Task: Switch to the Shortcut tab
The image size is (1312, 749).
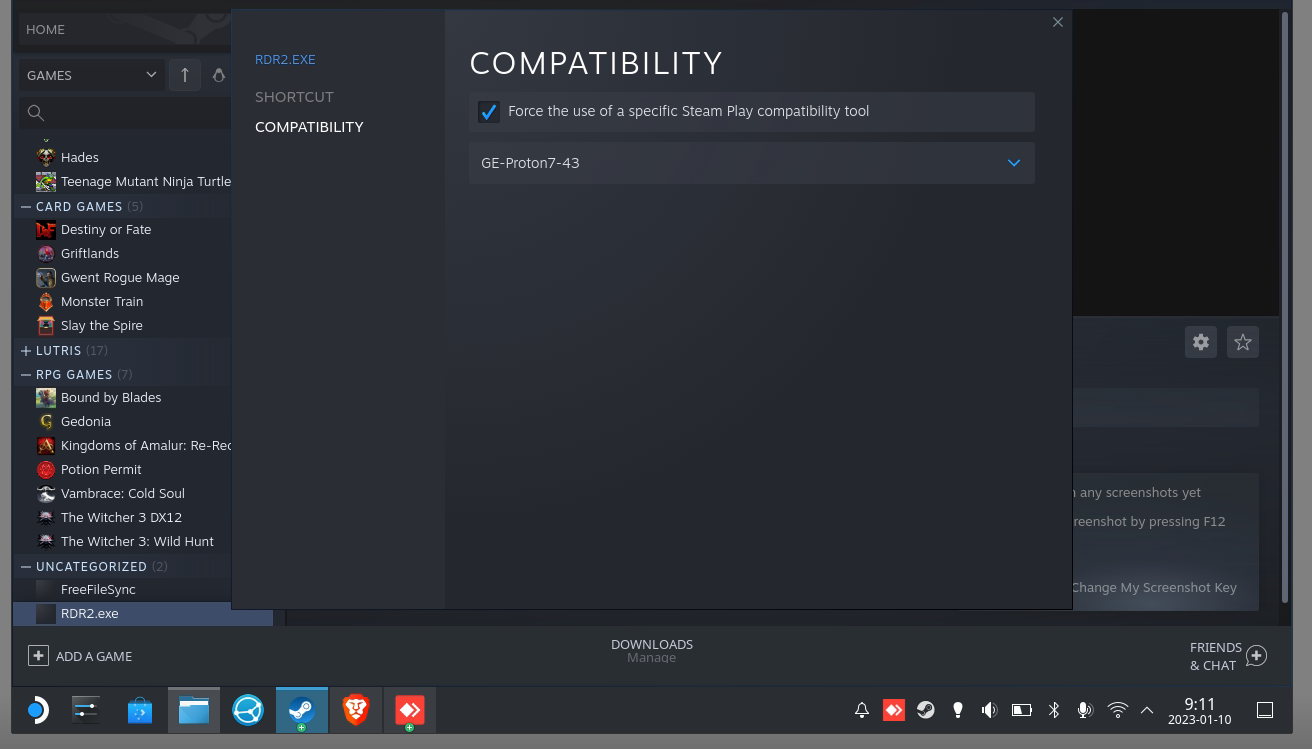Action: (294, 97)
